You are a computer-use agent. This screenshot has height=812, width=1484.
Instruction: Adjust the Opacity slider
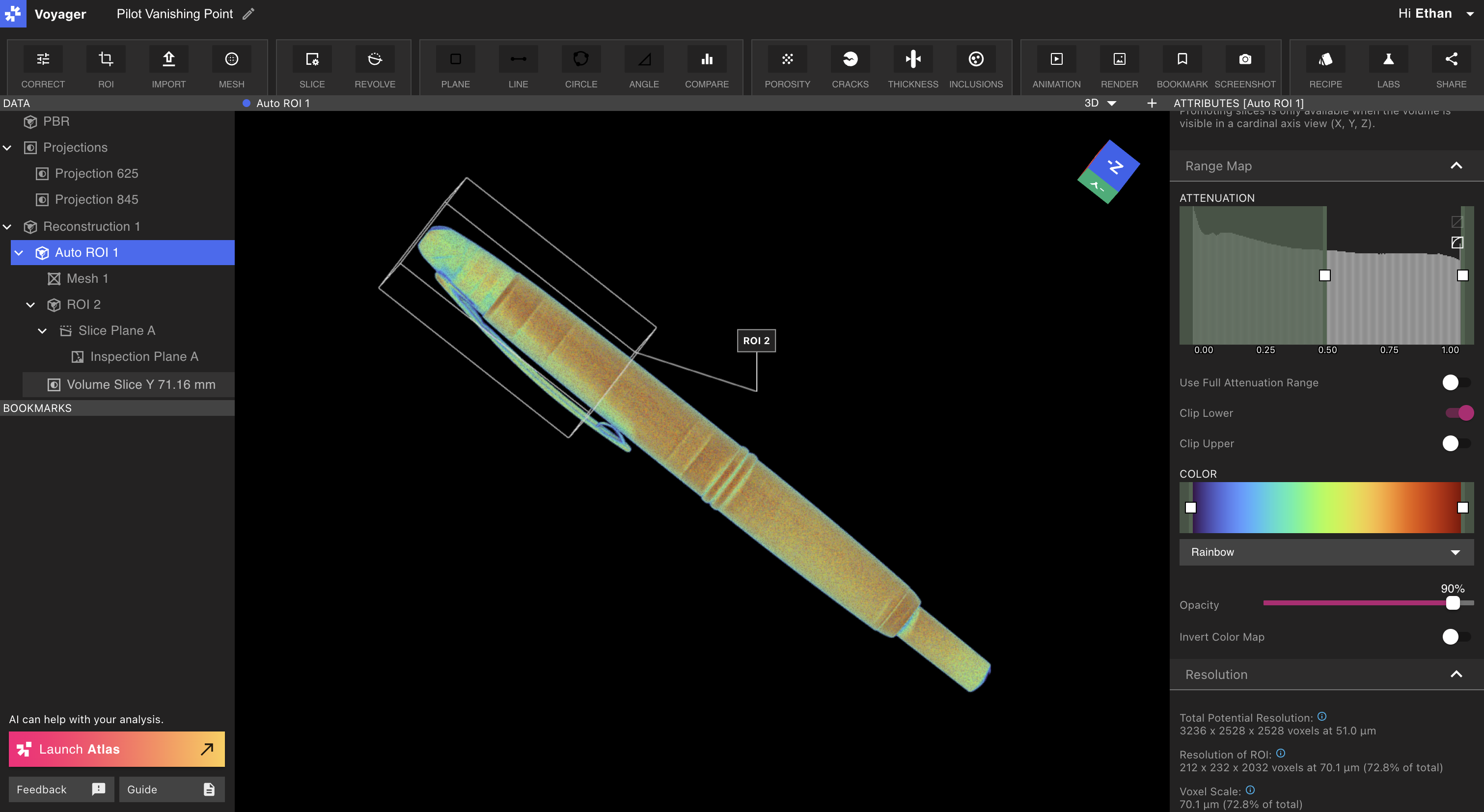pyautogui.click(x=1452, y=603)
